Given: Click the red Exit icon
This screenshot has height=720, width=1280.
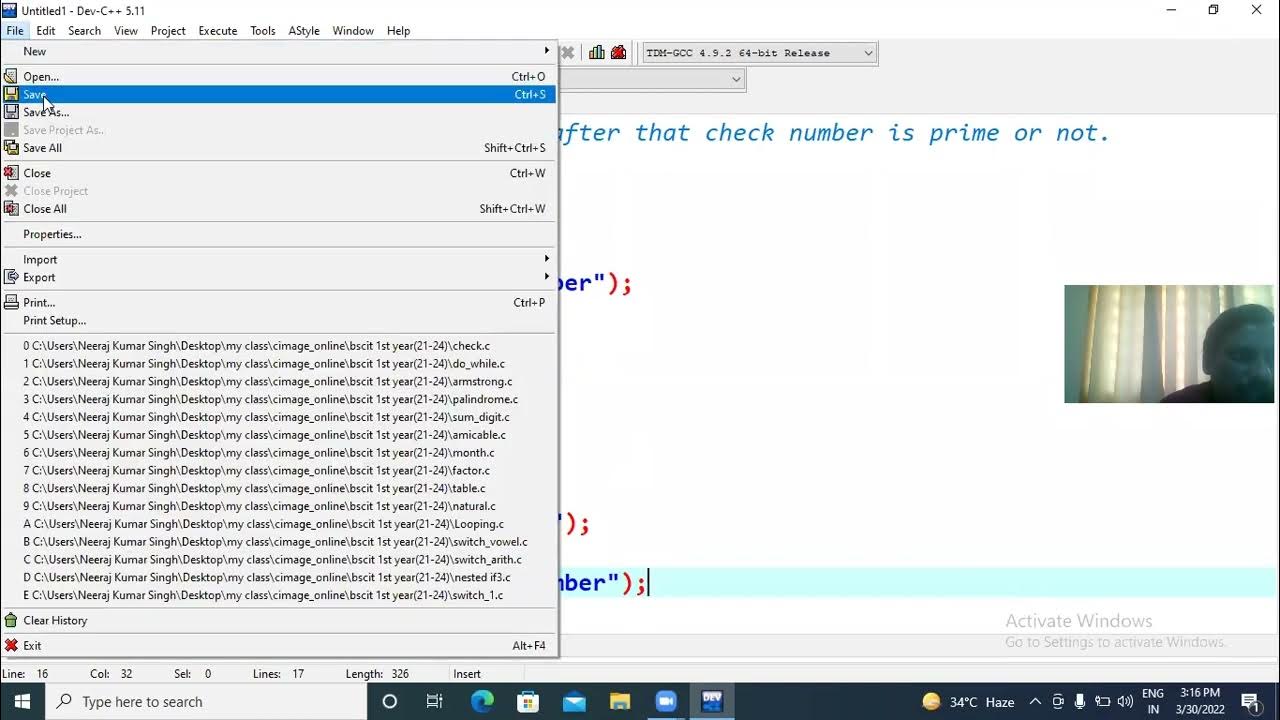Looking at the screenshot, I should (x=11, y=646).
